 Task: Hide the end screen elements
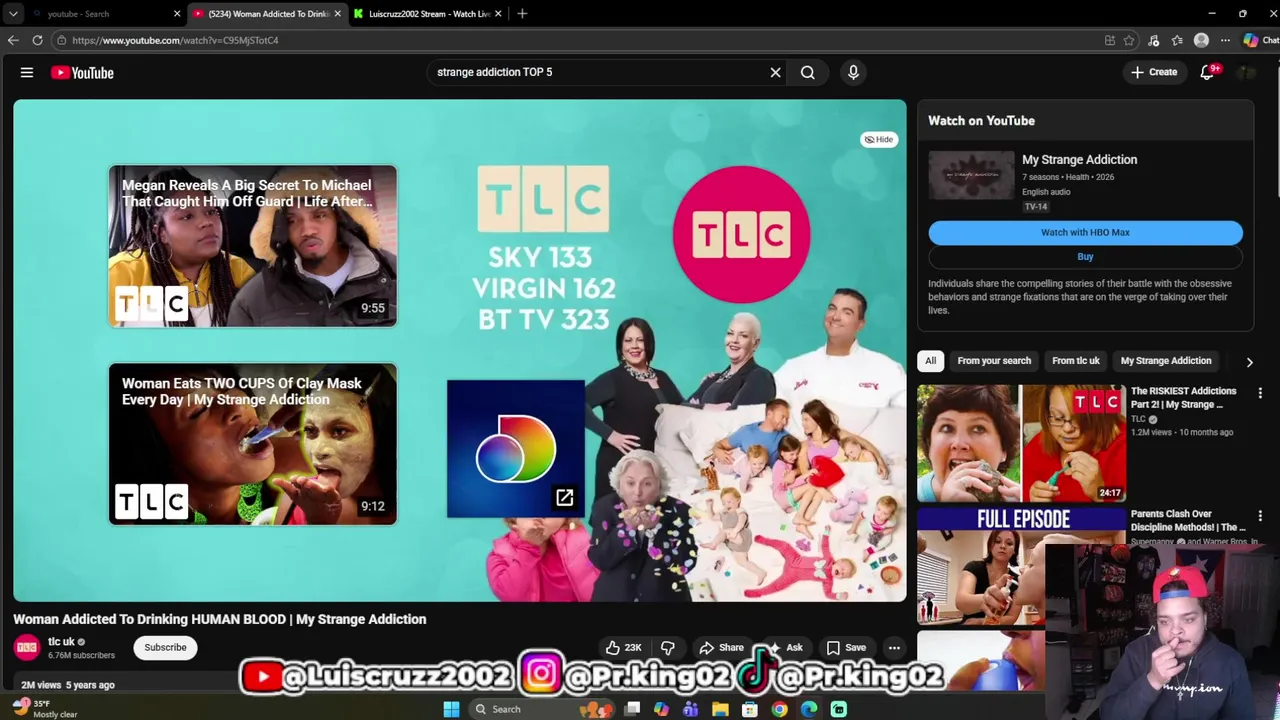click(x=879, y=139)
